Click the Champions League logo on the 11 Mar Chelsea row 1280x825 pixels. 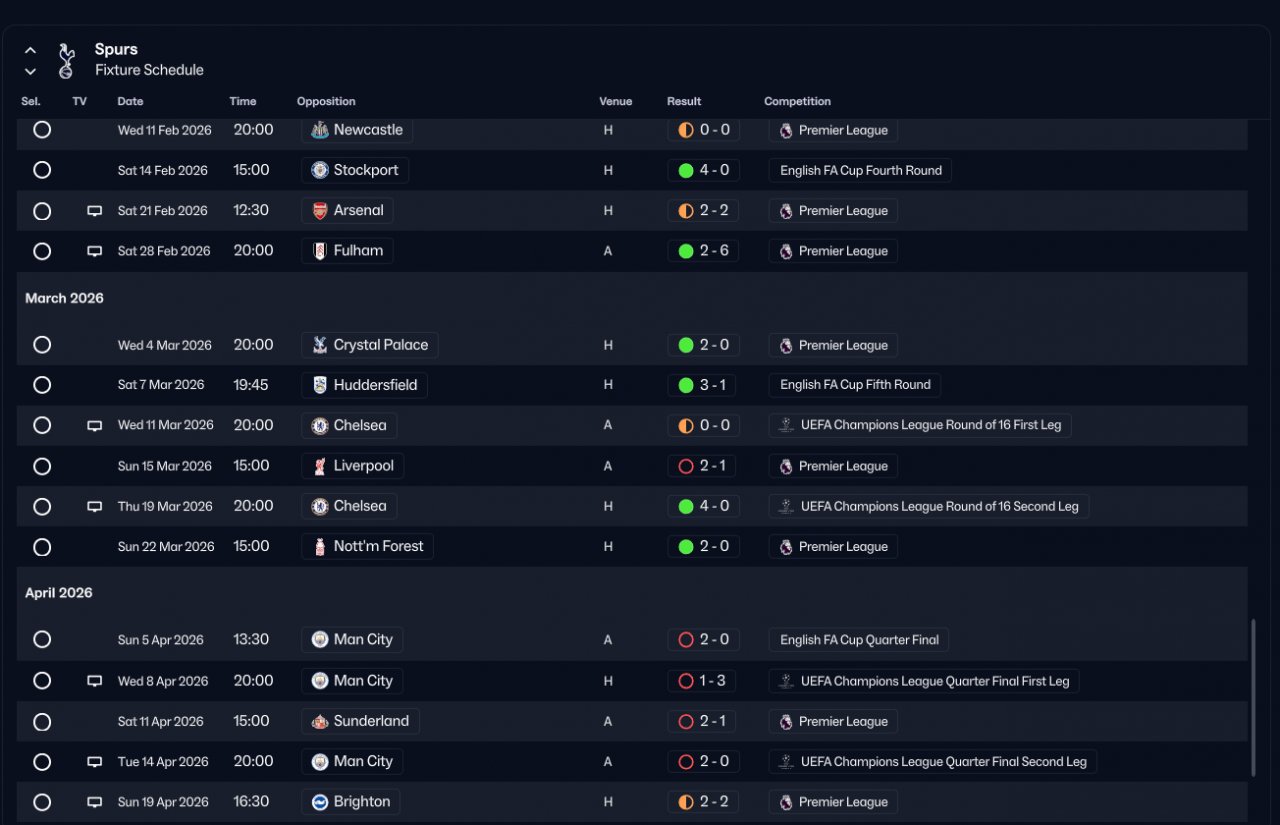tap(786, 425)
